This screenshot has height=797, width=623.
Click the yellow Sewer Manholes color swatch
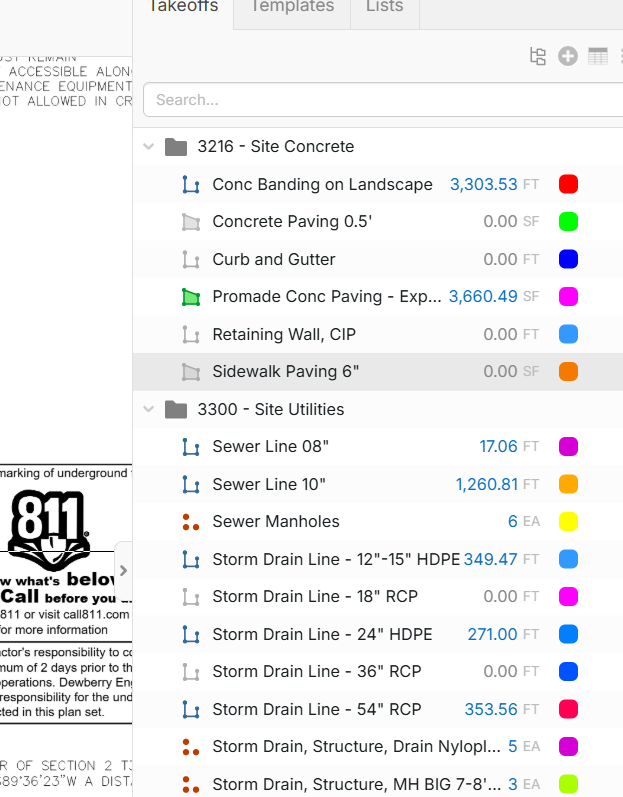pyautogui.click(x=568, y=522)
